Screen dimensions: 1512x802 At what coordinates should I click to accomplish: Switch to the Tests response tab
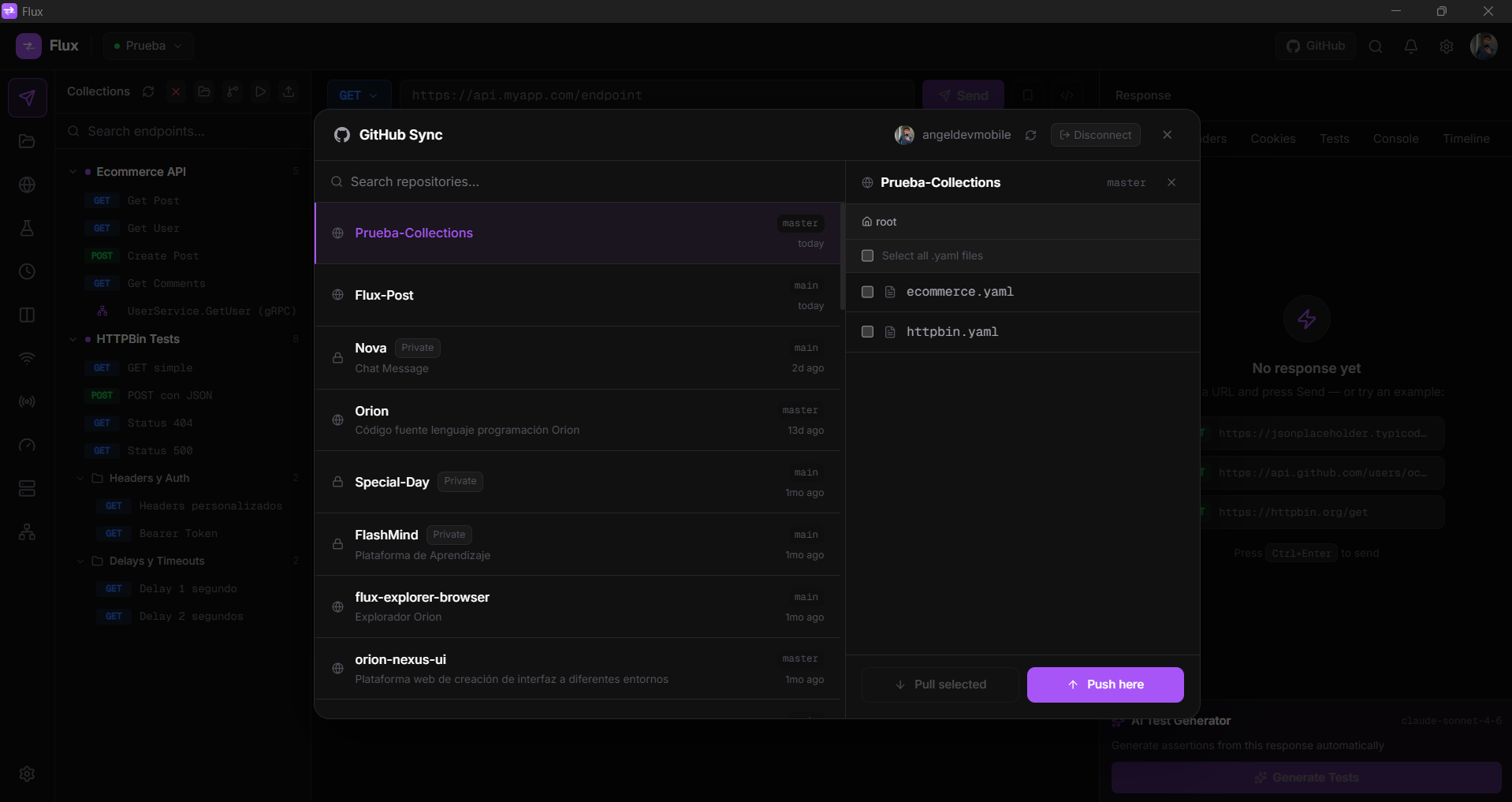[1335, 139]
